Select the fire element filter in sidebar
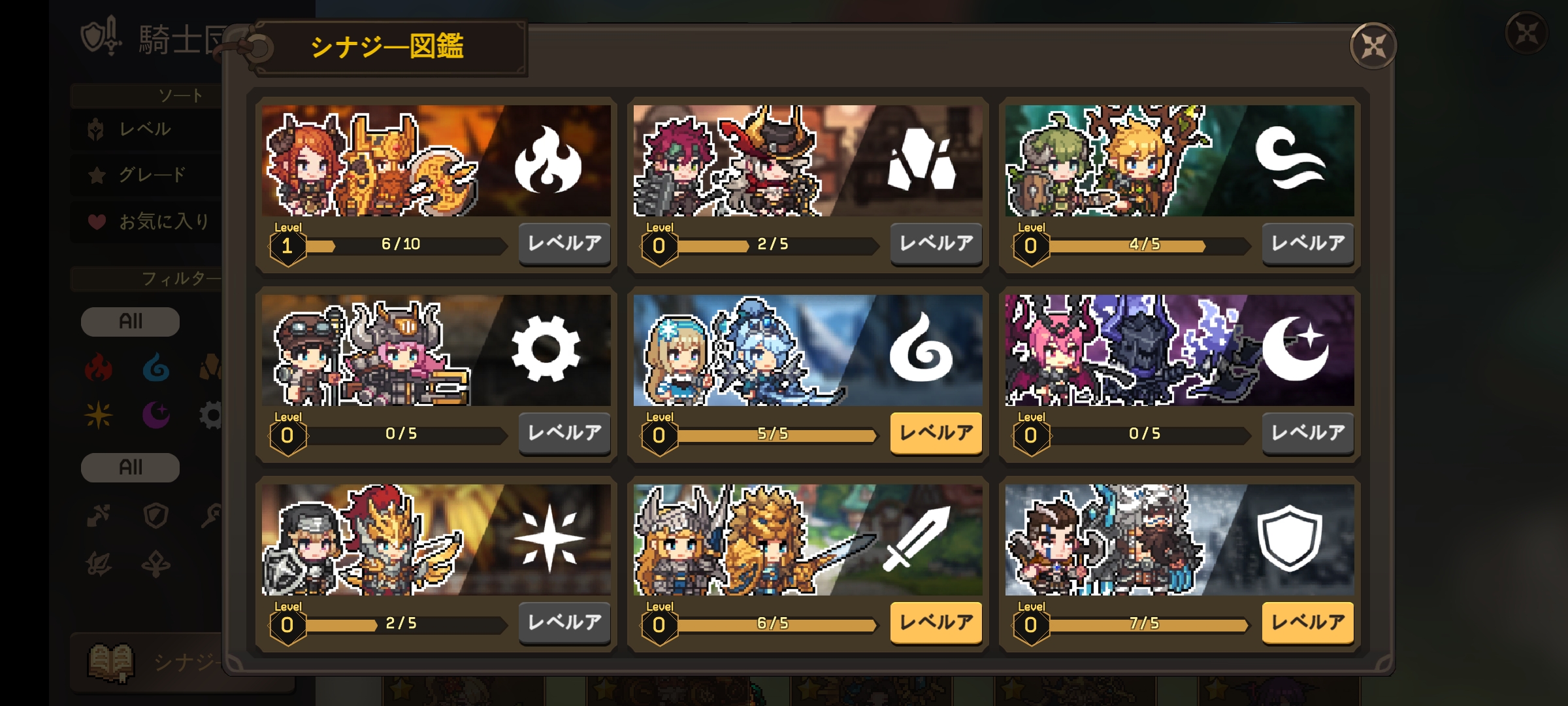The width and height of the screenshot is (1568, 706). pyautogui.click(x=99, y=367)
